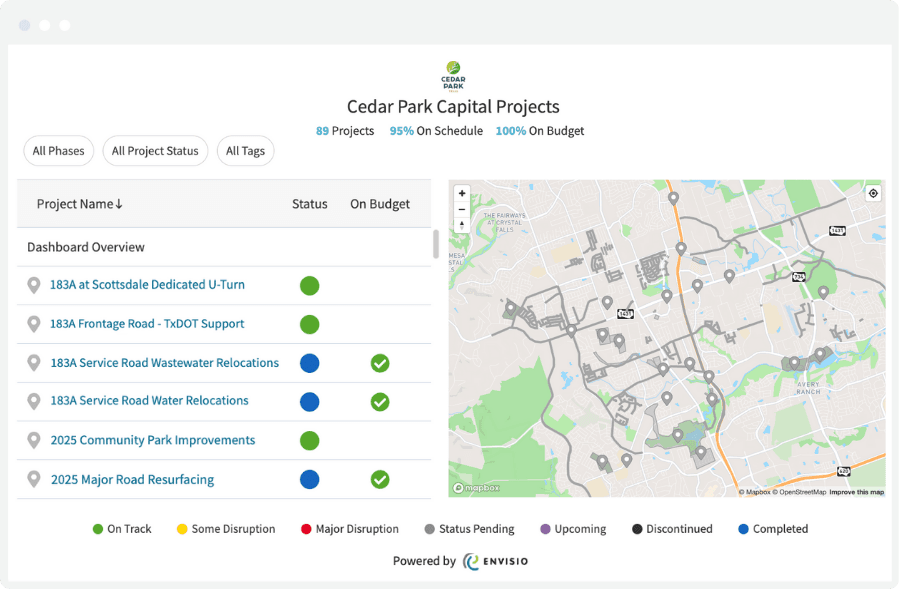
Task: Open 183A Service Road Water Relocations project
Action: (x=149, y=401)
